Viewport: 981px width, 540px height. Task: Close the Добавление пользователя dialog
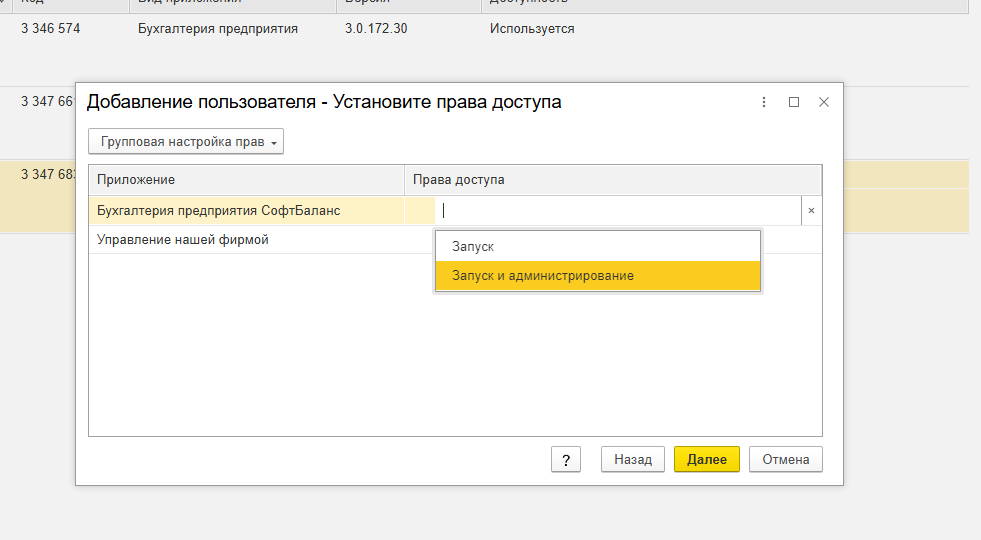click(823, 102)
